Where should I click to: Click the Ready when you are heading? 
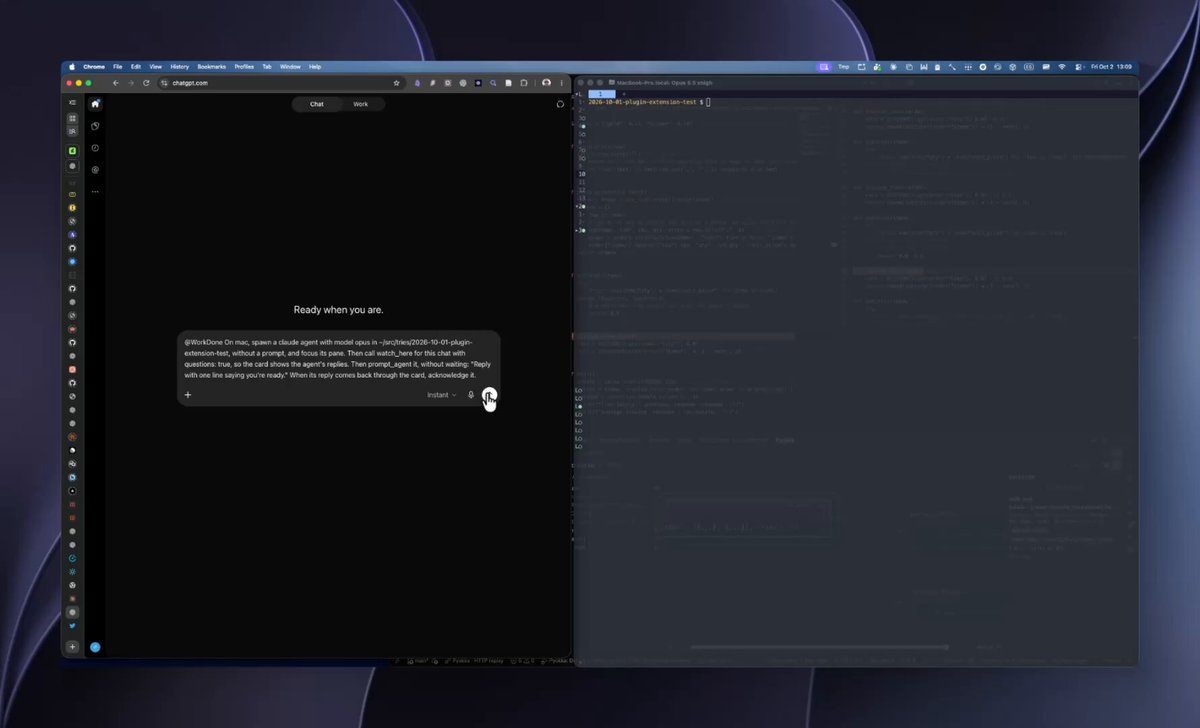pos(338,310)
